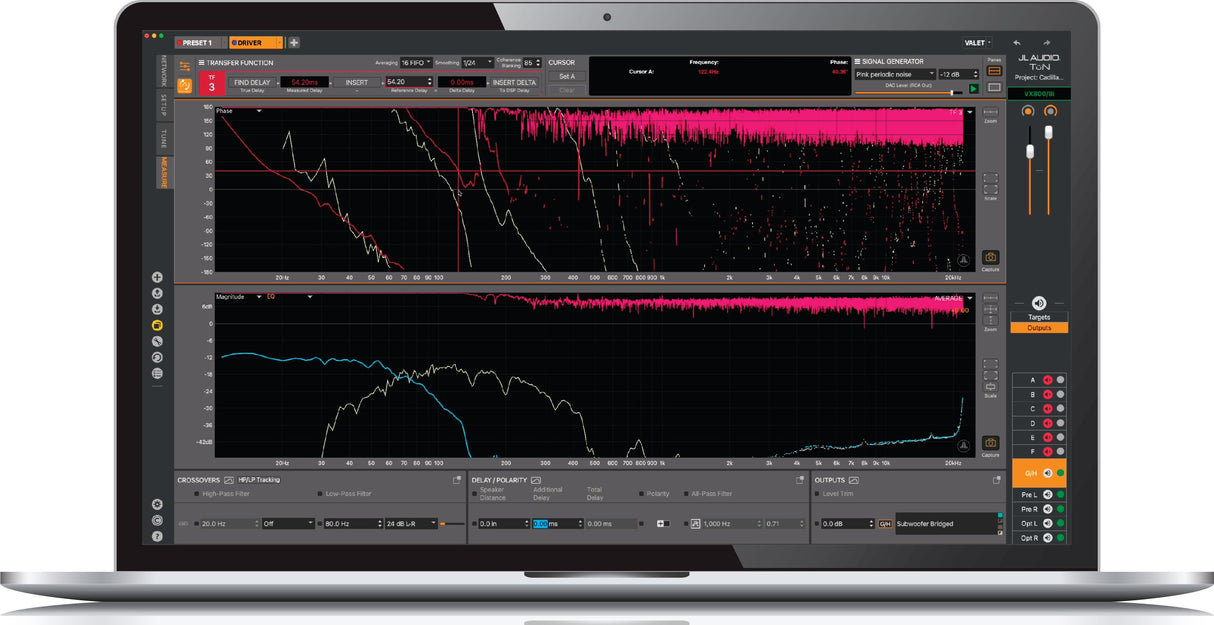The image size is (1214, 625).
Task: Start the signal generator with the green play icon
Action: tap(973, 89)
